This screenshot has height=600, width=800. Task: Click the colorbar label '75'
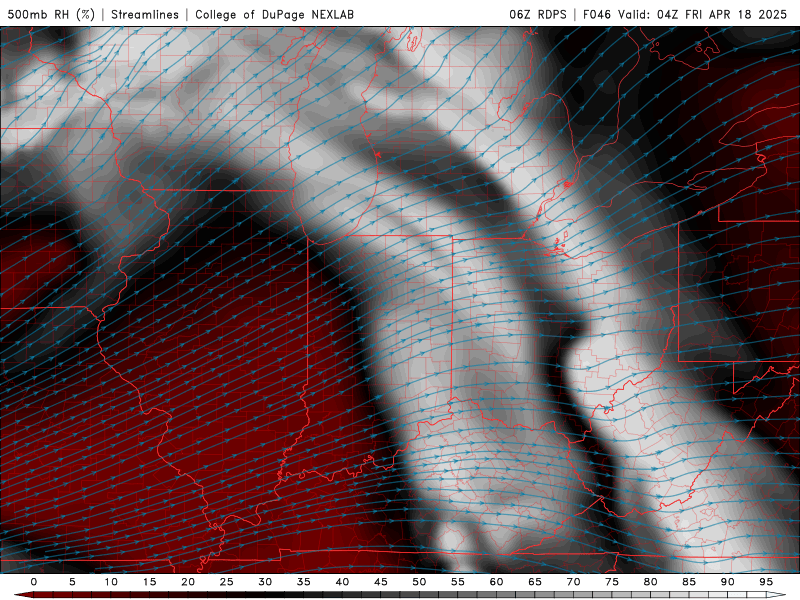[612, 582]
